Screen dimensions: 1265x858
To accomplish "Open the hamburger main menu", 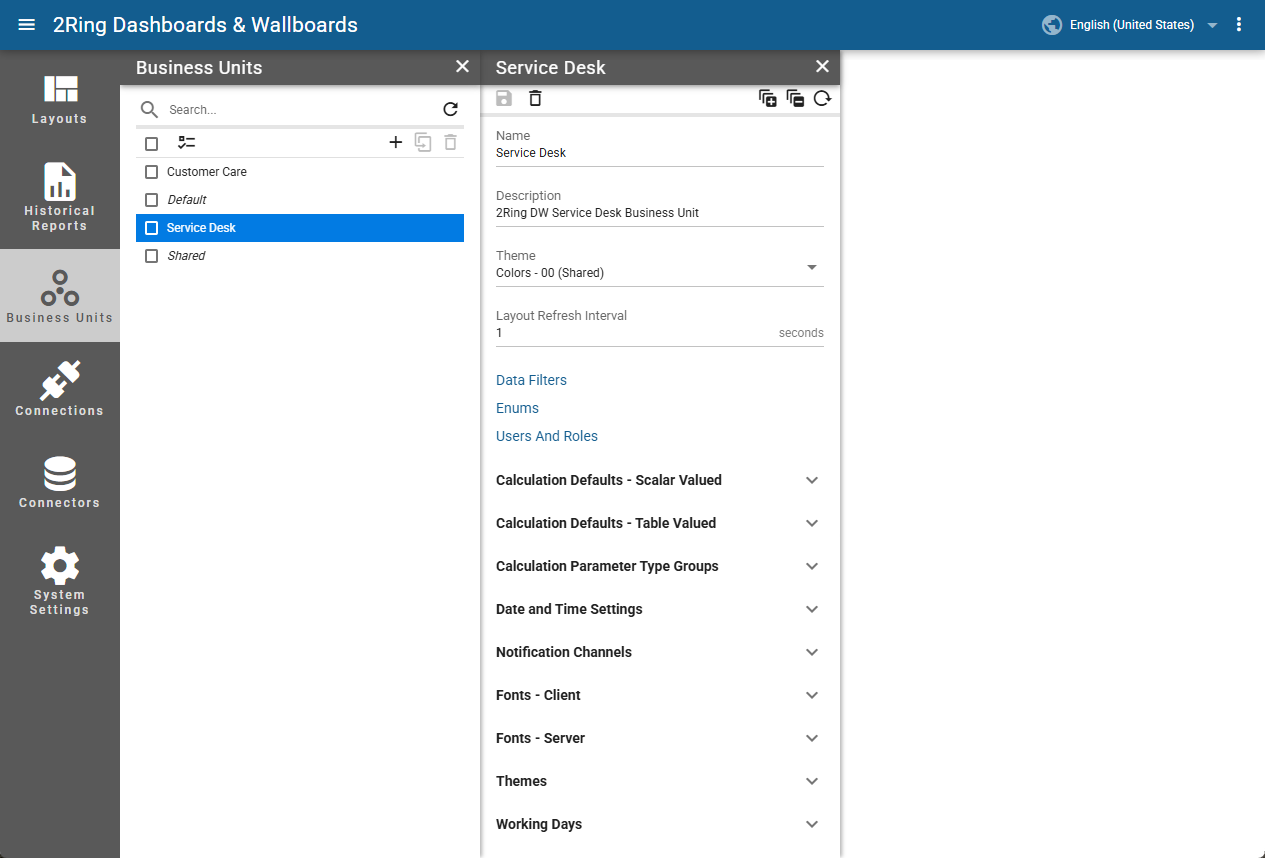I will pyautogui.click(x=27, y=25).
